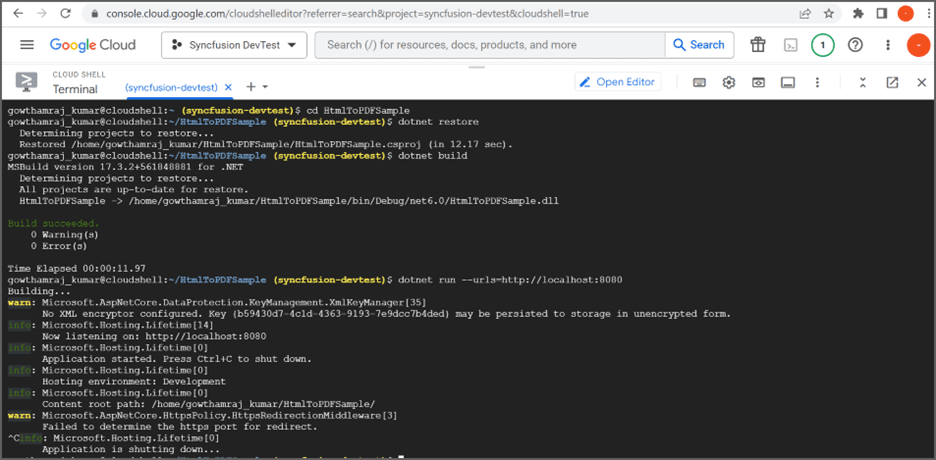Click the blue Search button
This screenshot has width=936, height=460.
coord(699,45)
